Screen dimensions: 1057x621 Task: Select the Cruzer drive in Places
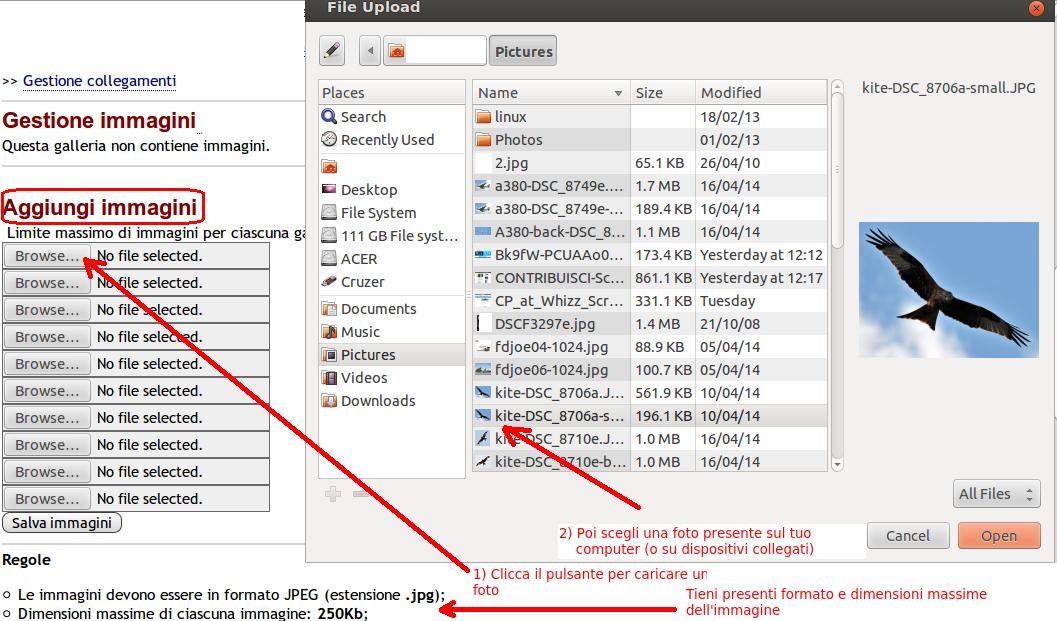click(x=362, y=282)
